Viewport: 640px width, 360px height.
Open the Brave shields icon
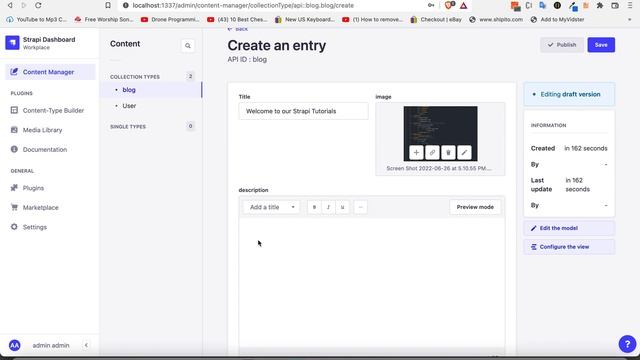[450, 5]
